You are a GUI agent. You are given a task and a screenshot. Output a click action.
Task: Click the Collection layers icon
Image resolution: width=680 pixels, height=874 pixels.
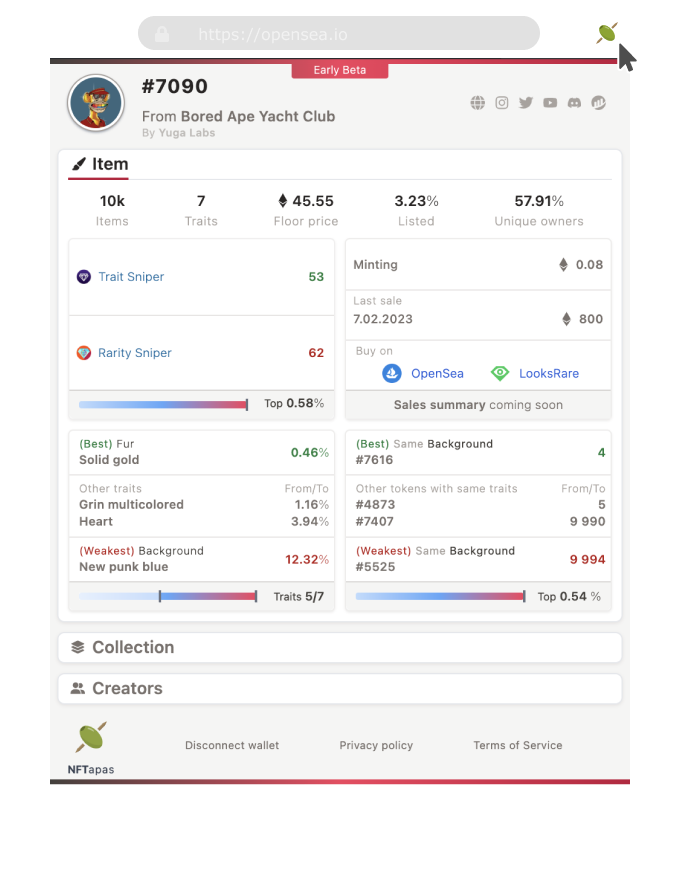coord(77,647)
